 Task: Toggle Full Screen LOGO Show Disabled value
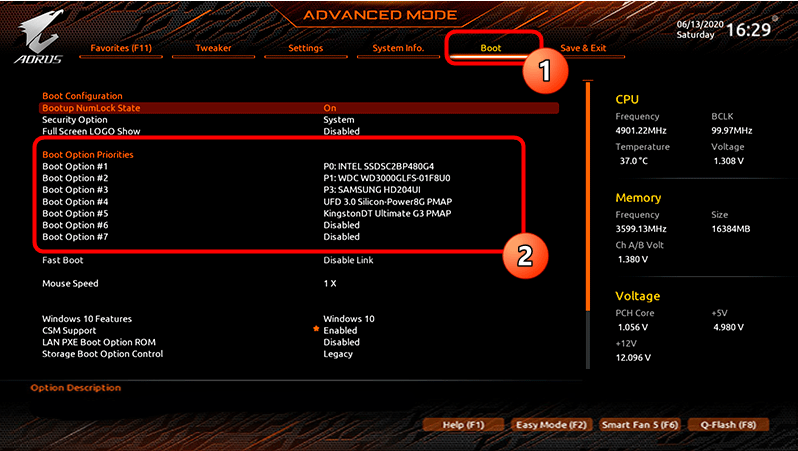(x=341, y=131)
